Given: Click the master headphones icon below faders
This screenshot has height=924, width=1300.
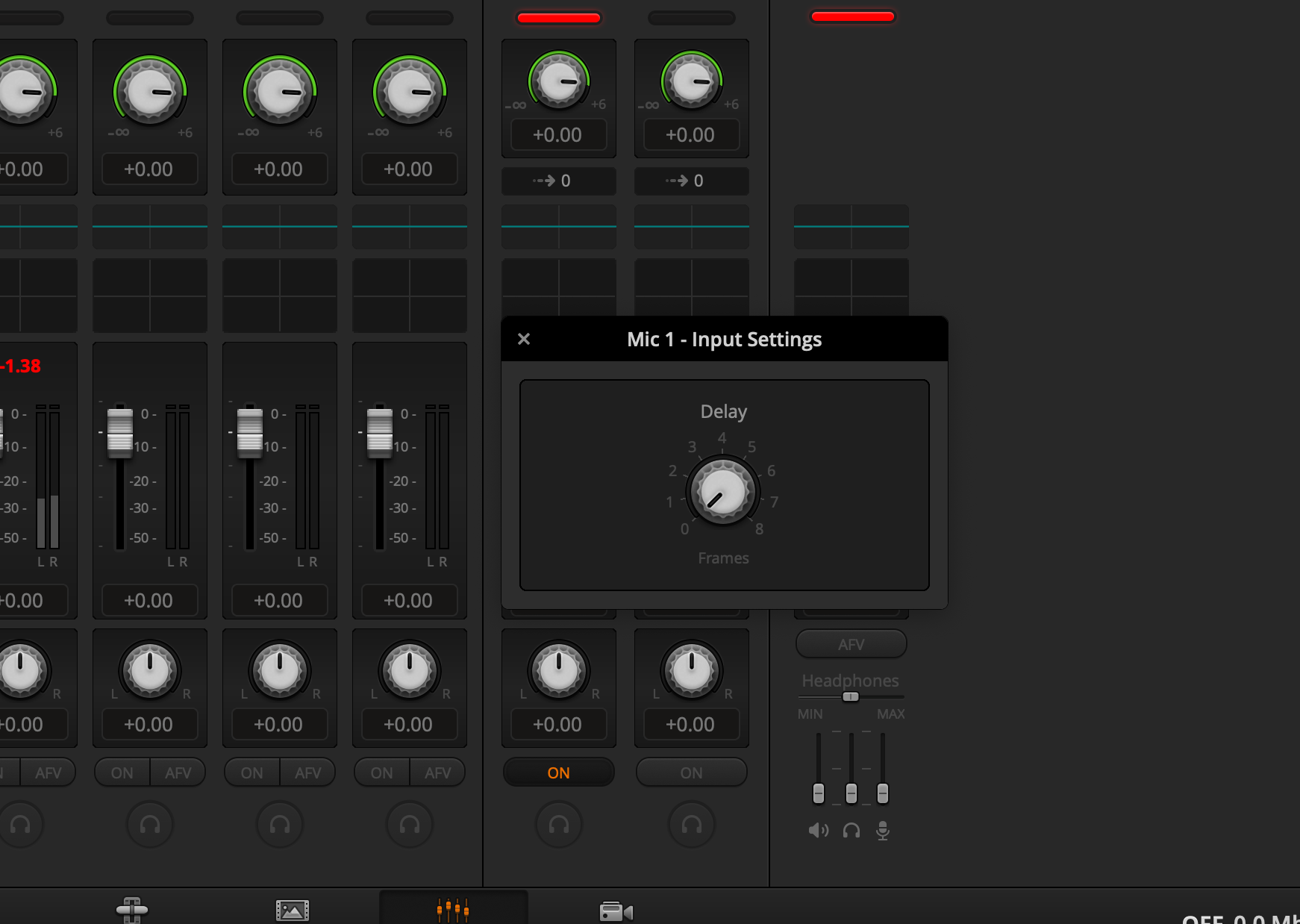Looking at the screenshot, I should 851,831.
